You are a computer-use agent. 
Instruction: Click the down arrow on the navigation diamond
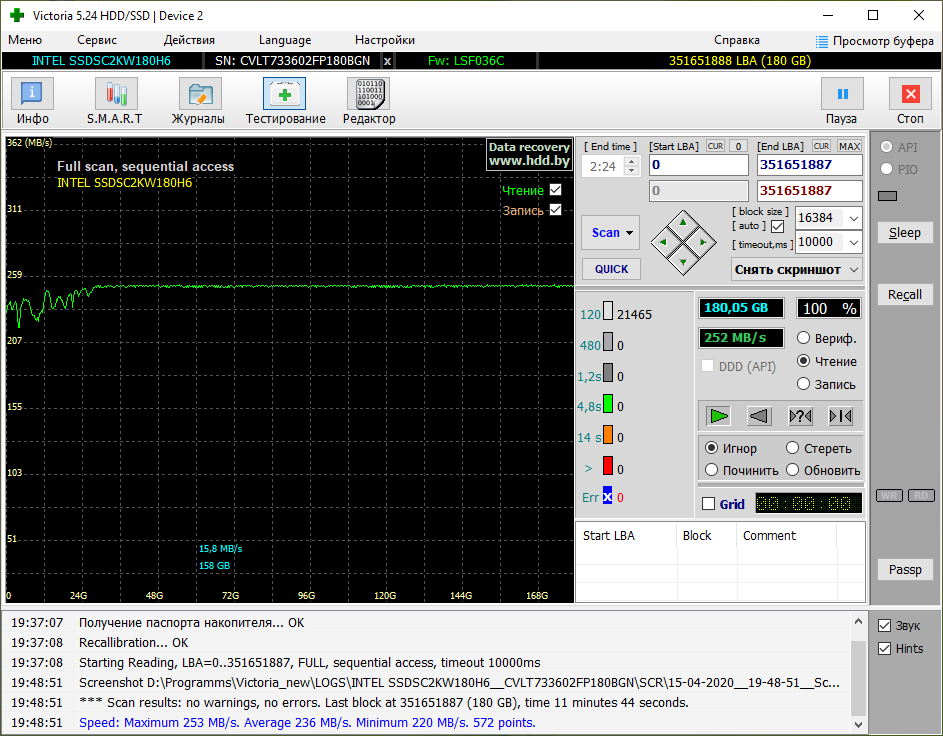point(683,262)
